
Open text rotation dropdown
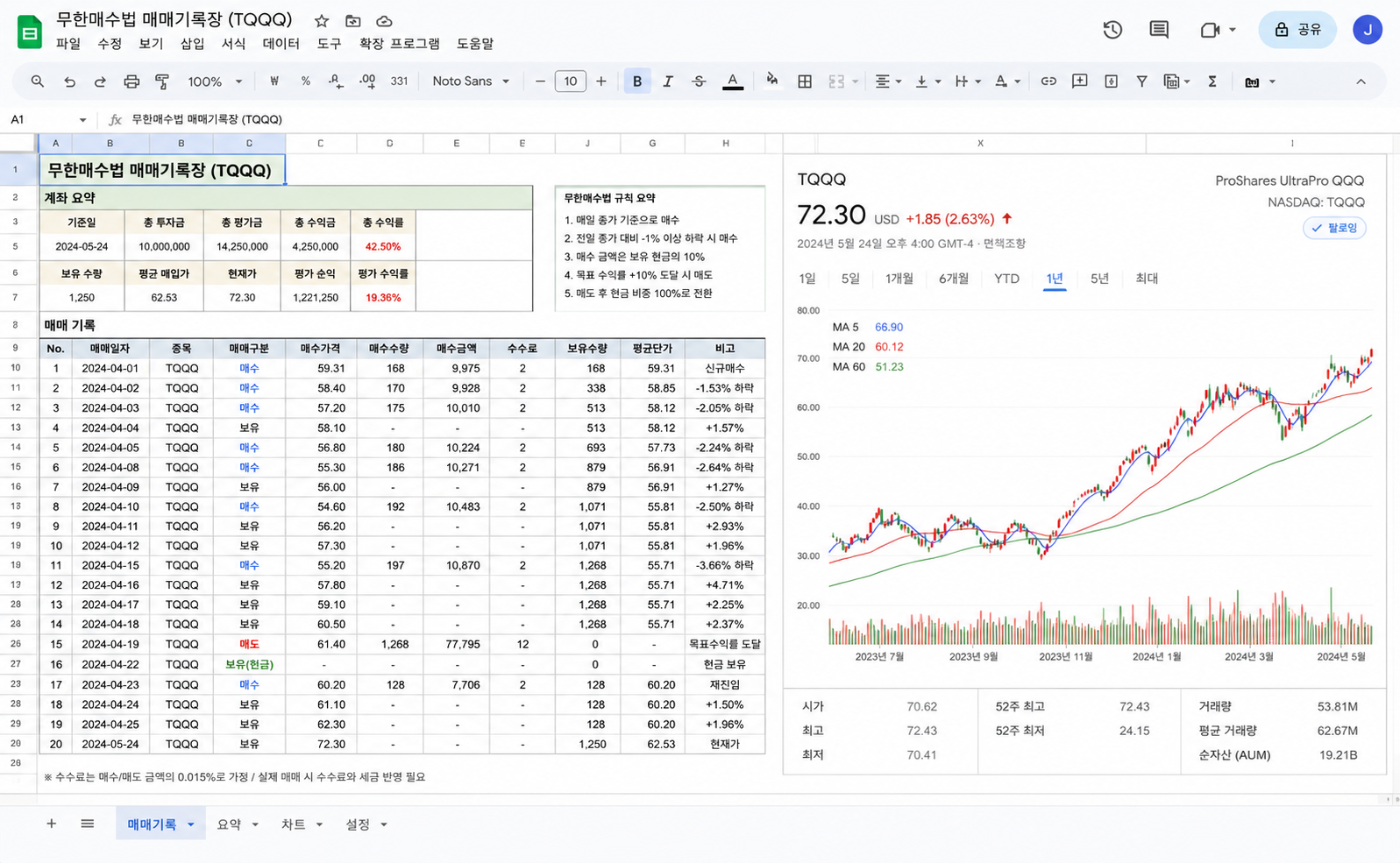(x=1007, y=81)
